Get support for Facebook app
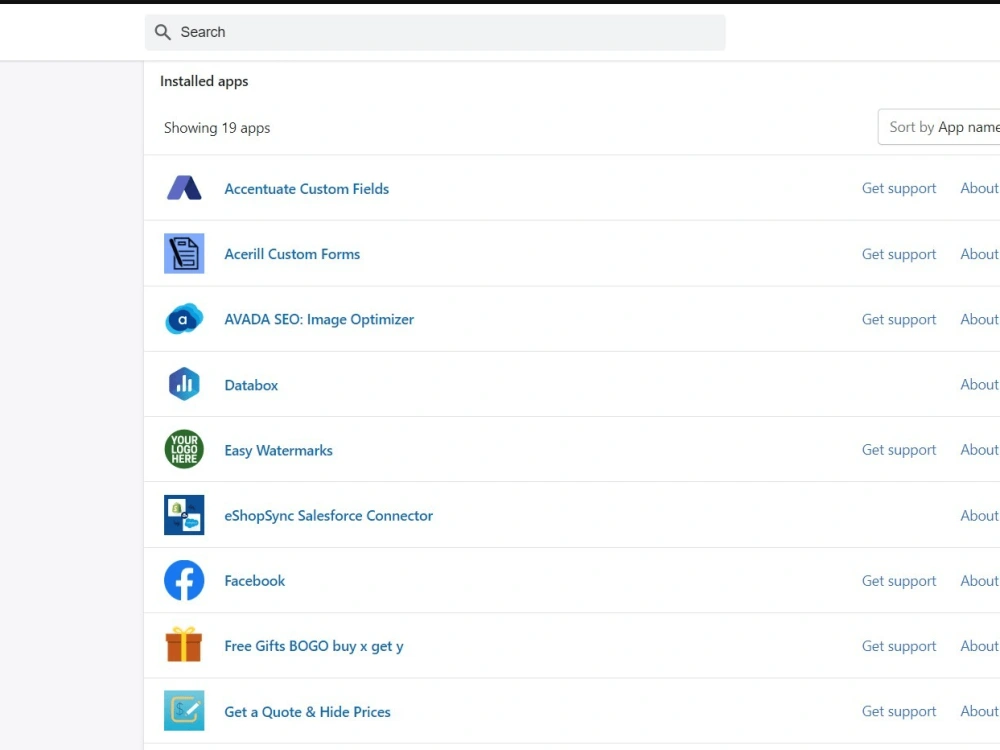 click(x=899, y=580)
